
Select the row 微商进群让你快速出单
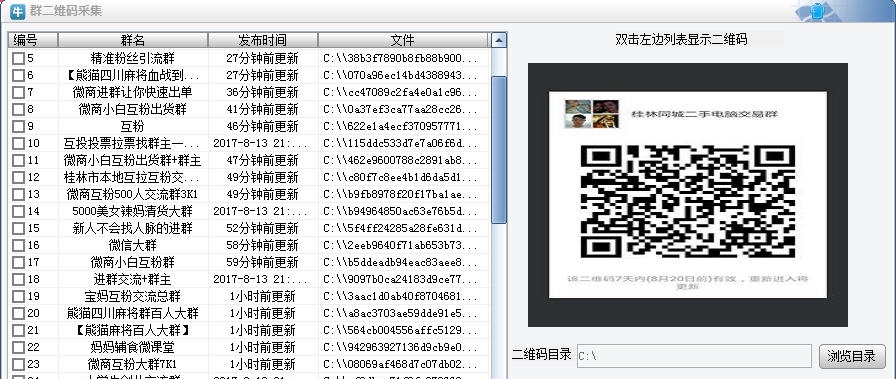coord(250,93)
